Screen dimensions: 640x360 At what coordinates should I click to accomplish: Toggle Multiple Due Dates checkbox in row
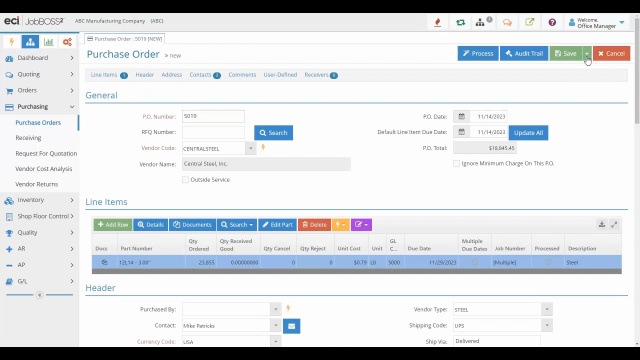click(475, 262)
